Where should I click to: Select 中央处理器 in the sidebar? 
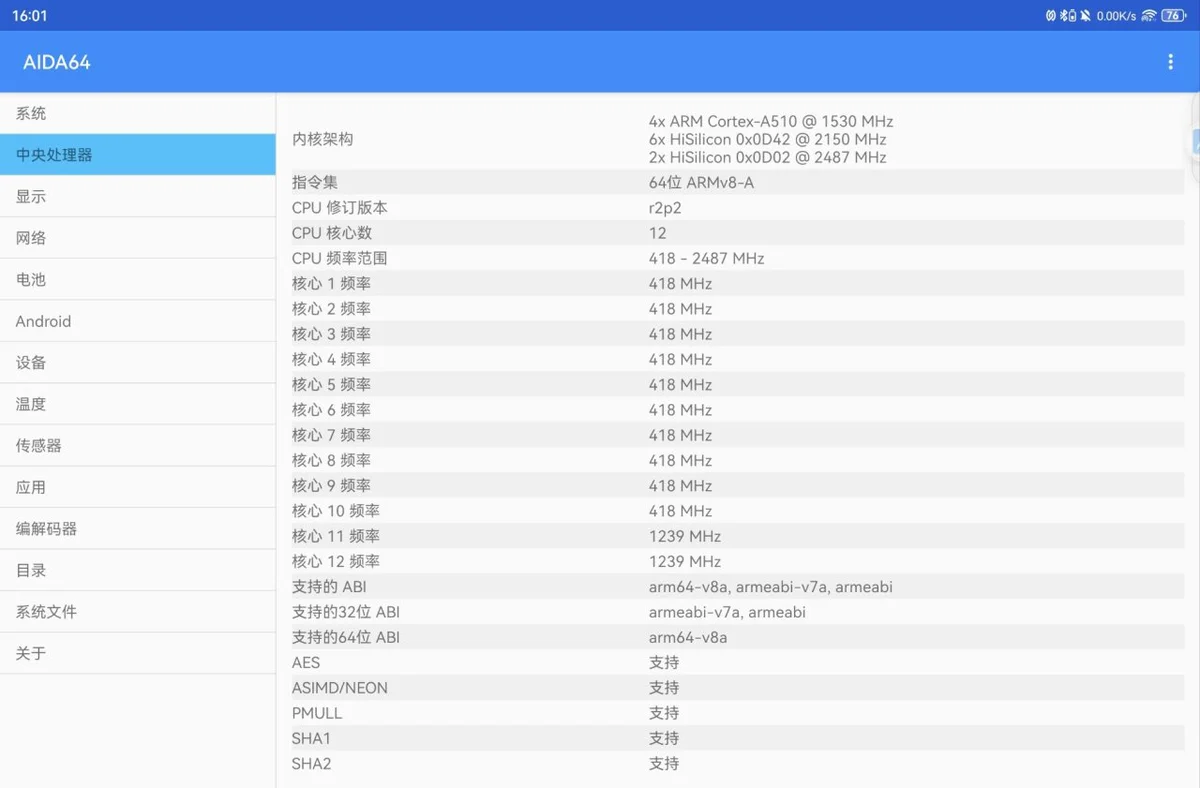tap(138, 155)
